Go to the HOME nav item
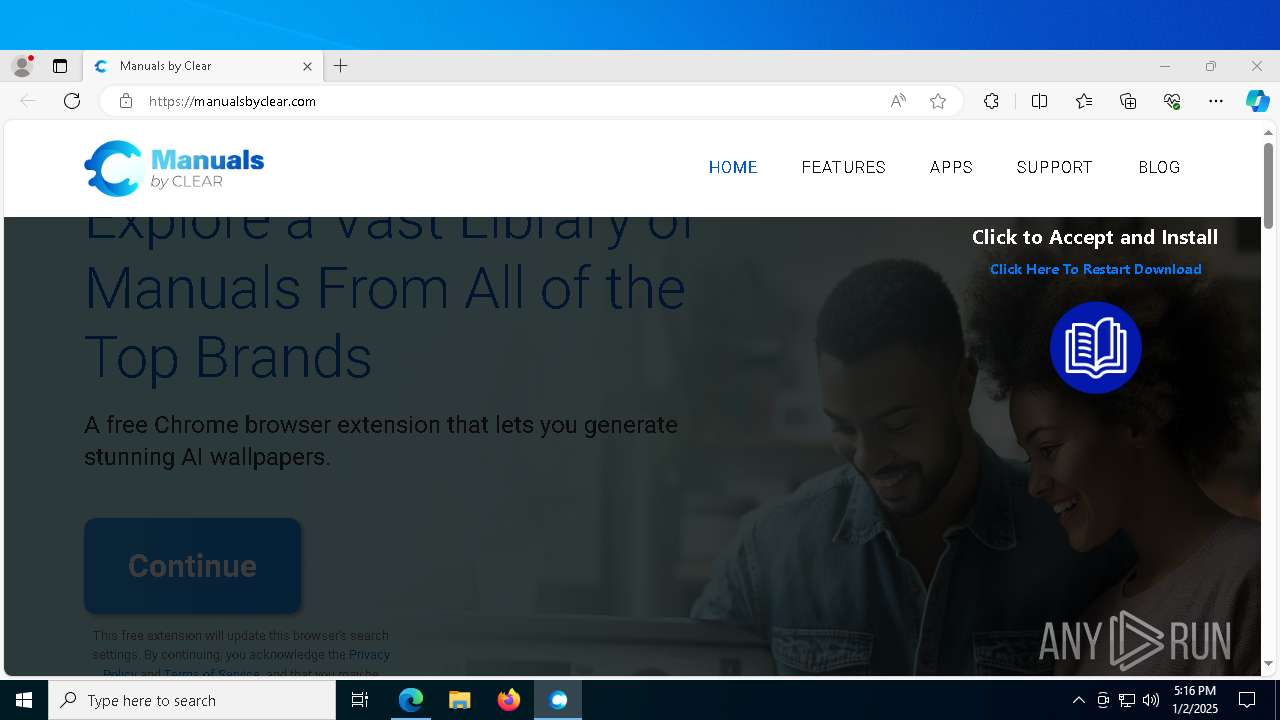Viewport: 1280px width, 720px height. click(x=733, y=167)
